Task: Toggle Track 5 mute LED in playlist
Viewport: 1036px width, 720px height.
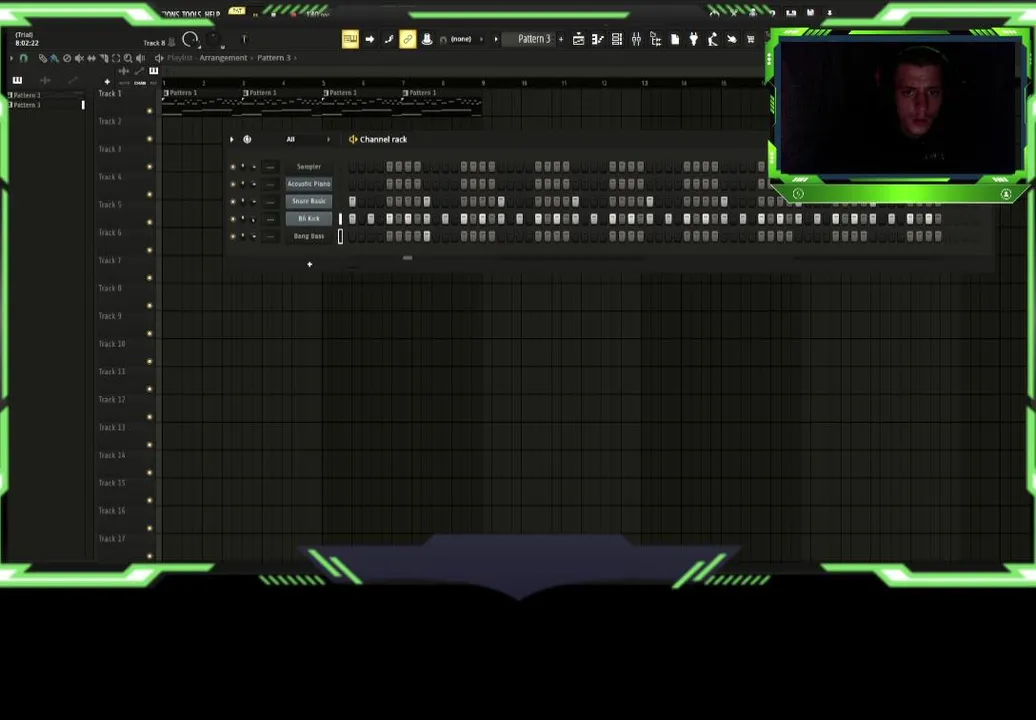Action: (149, 222)
